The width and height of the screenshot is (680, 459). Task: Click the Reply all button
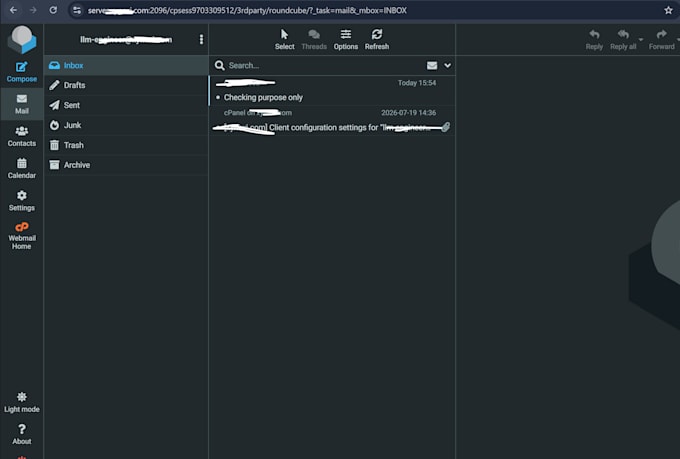point(623,39)
